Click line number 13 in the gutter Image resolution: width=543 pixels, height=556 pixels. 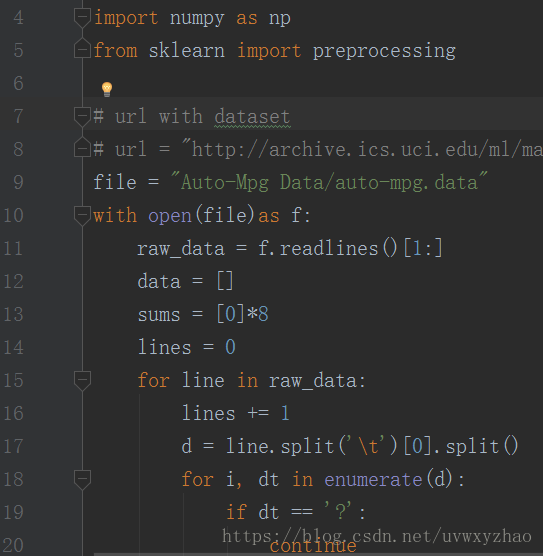pos(13,314)
